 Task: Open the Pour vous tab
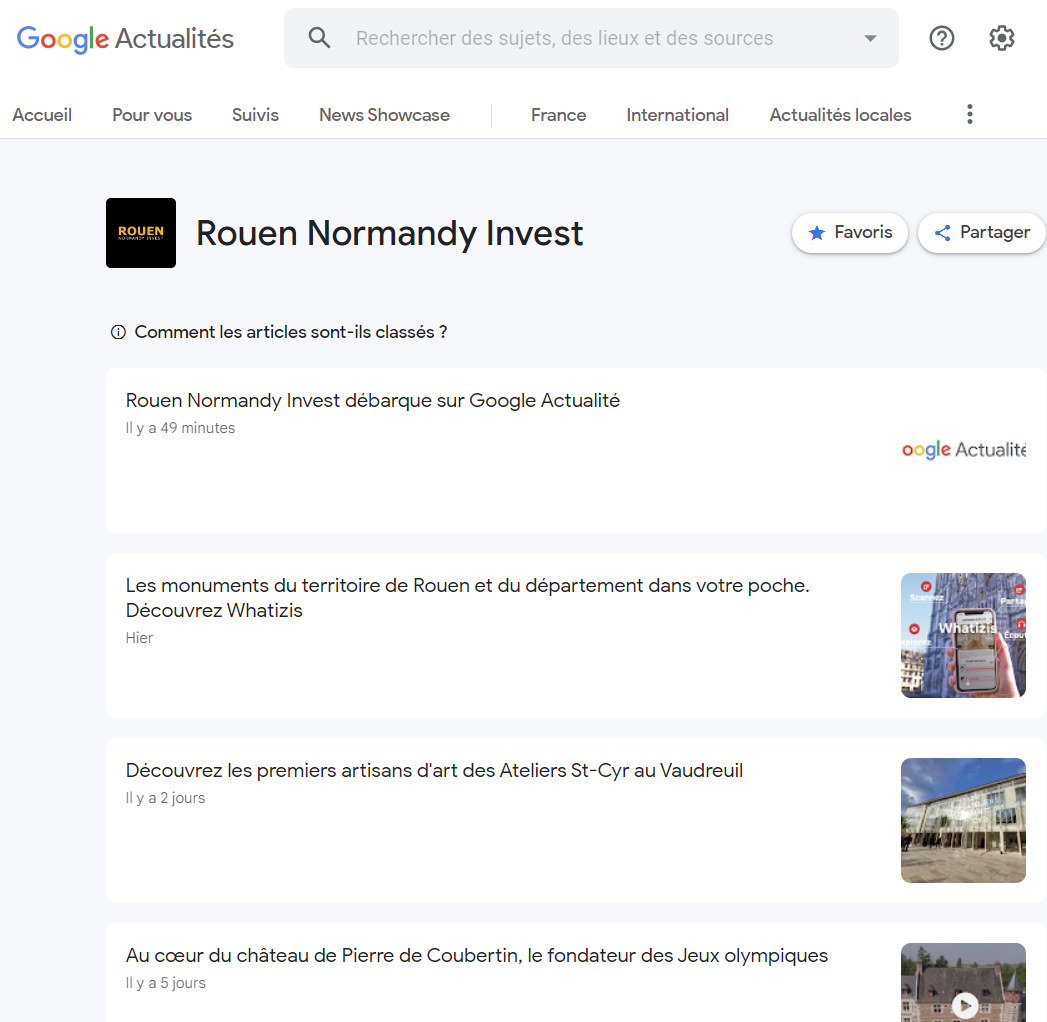click(x=152, y=115)
